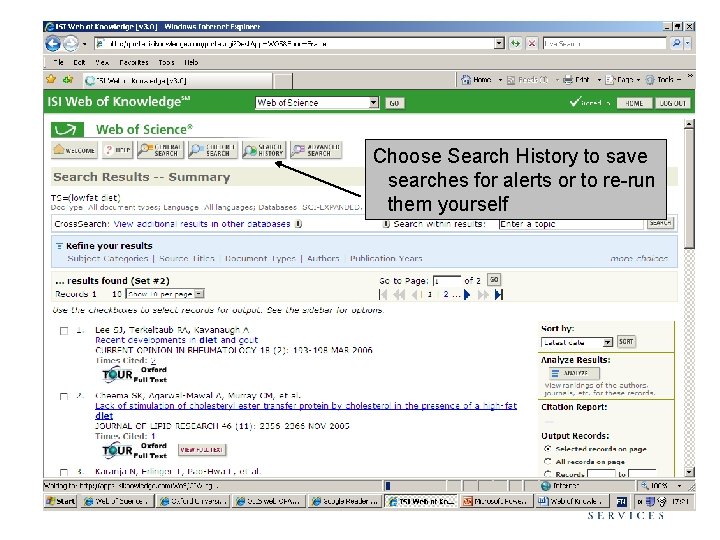Click the Help button with question mark
The width and height of the screenshot is (720, 540).
pyautogui.click(x=118, y=150)
